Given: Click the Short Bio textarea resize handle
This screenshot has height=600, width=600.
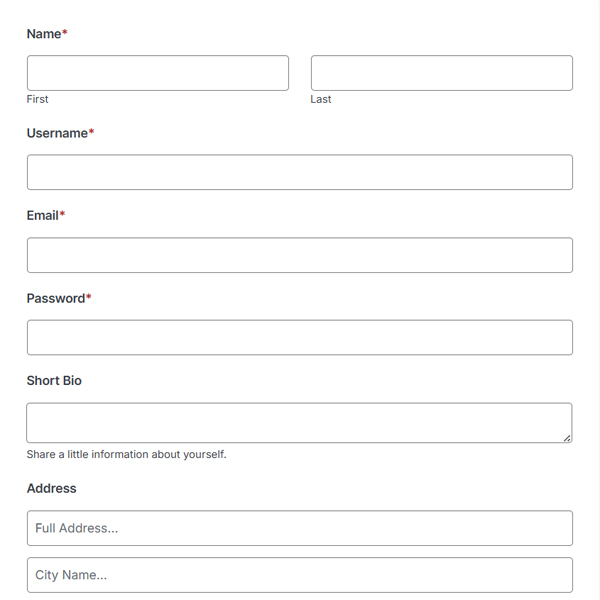Looking at the screenshot, I should pos(567,437).
